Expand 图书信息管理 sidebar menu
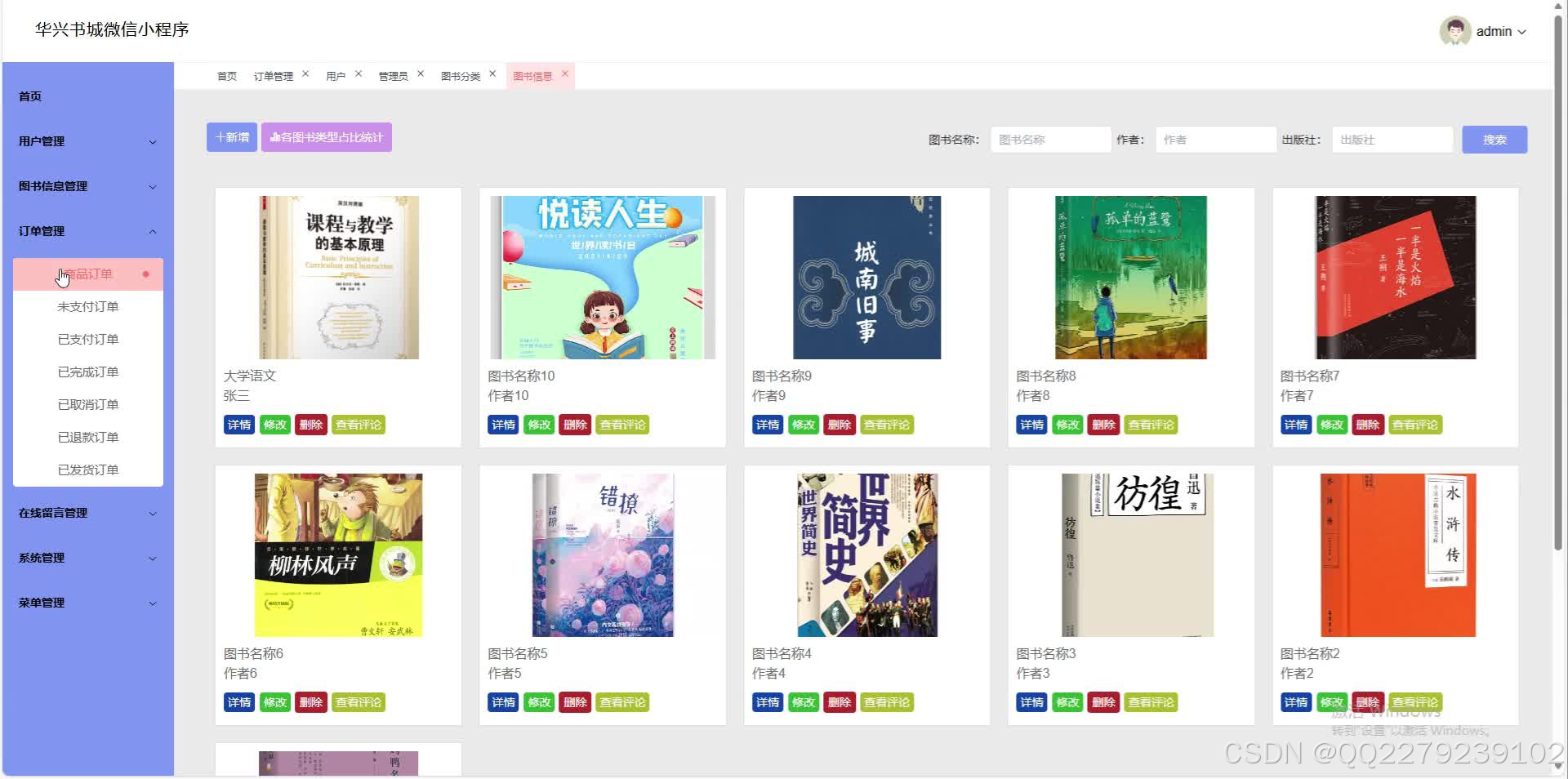Screen dimensions: 1568x779 point(87,186)
